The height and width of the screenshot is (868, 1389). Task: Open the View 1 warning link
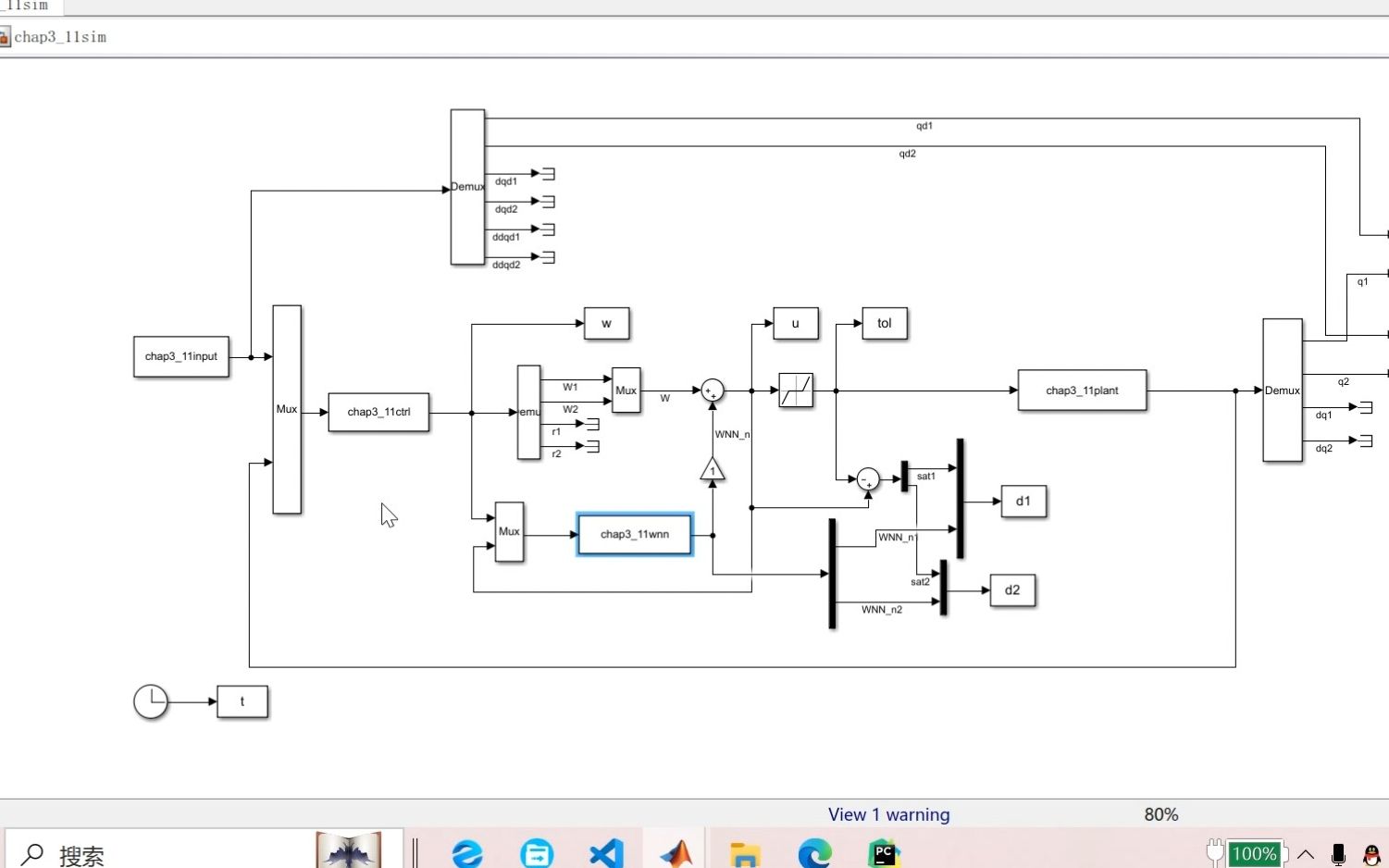(x=888, y=814)
